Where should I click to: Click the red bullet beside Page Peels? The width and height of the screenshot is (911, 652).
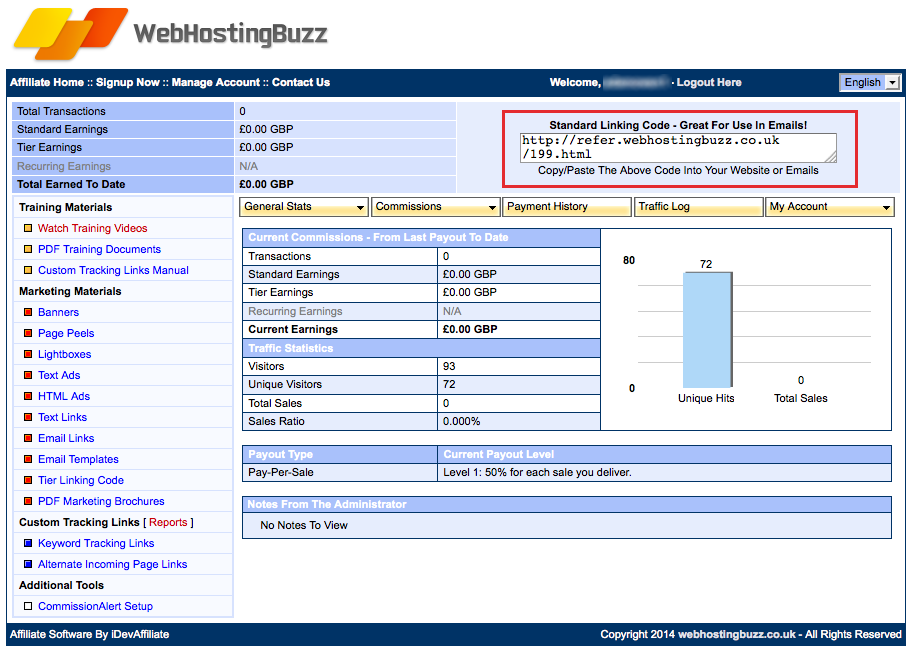(x=28, y=333)
